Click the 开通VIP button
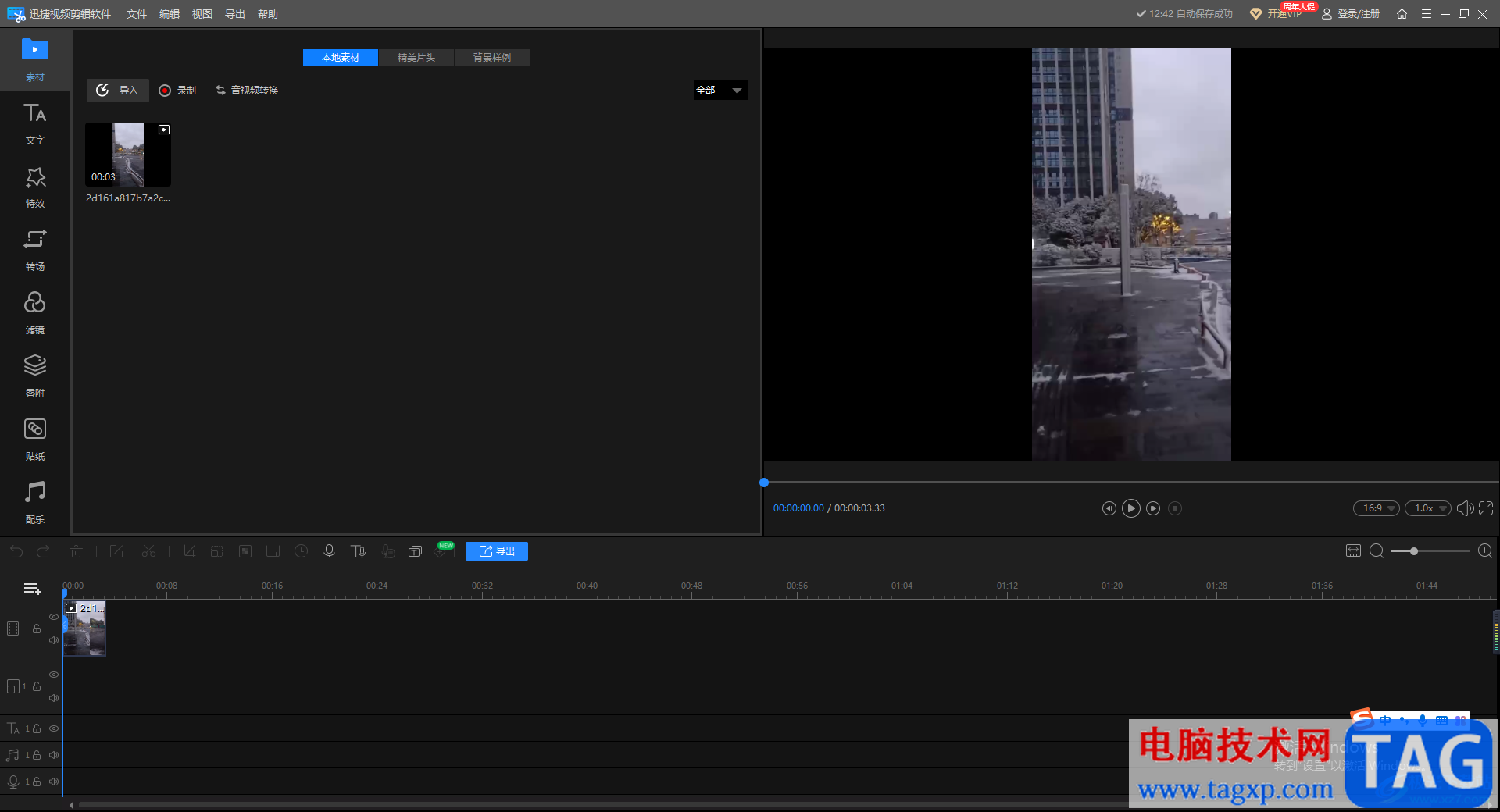 1276,14
